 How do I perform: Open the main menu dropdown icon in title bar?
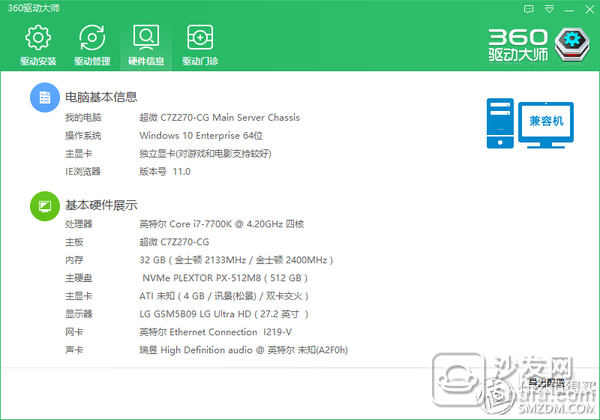click(549, 9)
